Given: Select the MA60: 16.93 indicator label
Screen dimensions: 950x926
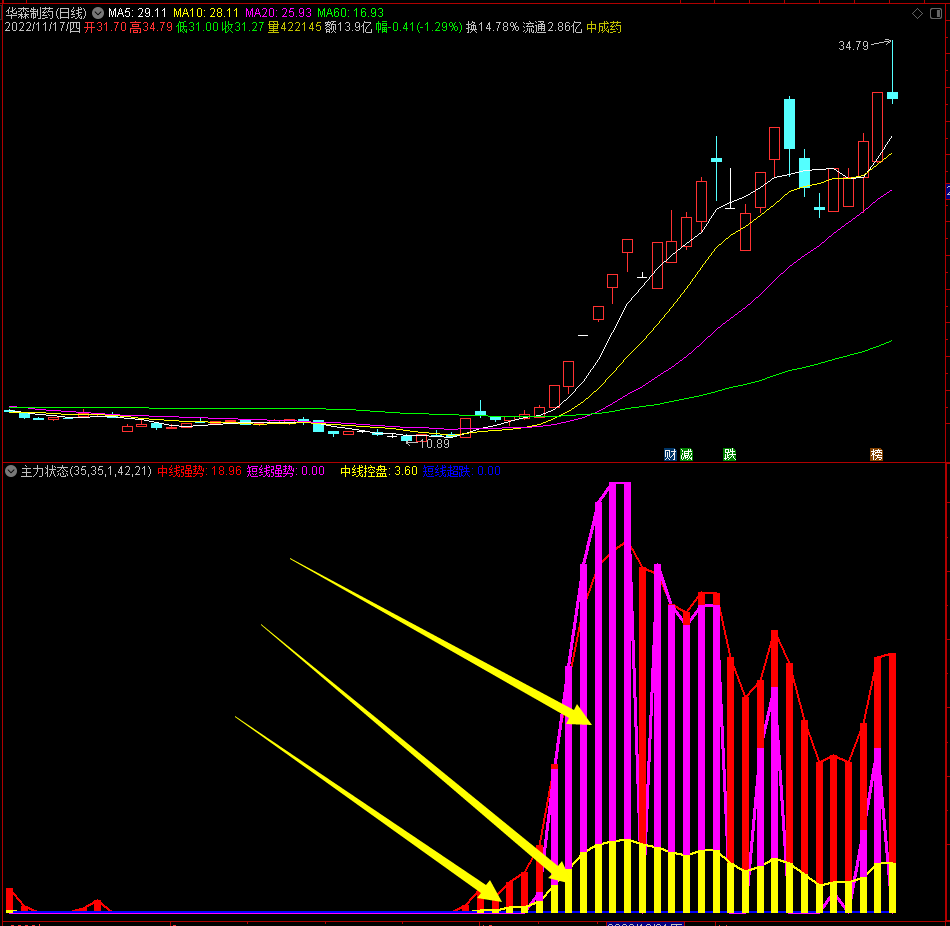Looking at the screenshot, I should [x=350, y=13].
